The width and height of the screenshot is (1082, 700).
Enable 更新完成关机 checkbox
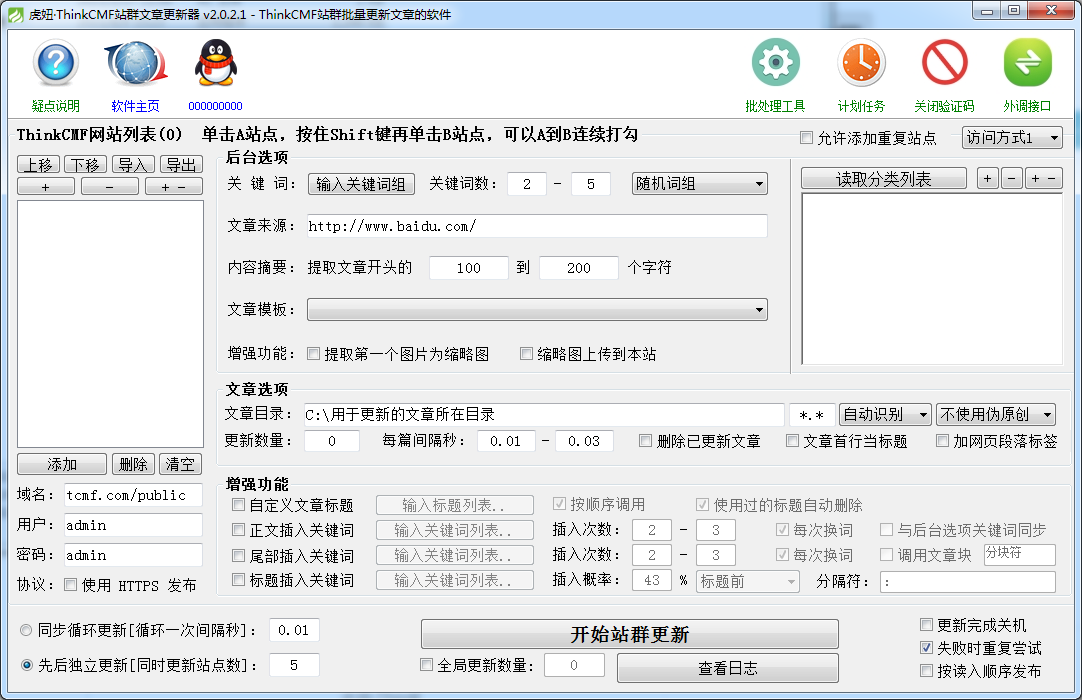[927, 625]
